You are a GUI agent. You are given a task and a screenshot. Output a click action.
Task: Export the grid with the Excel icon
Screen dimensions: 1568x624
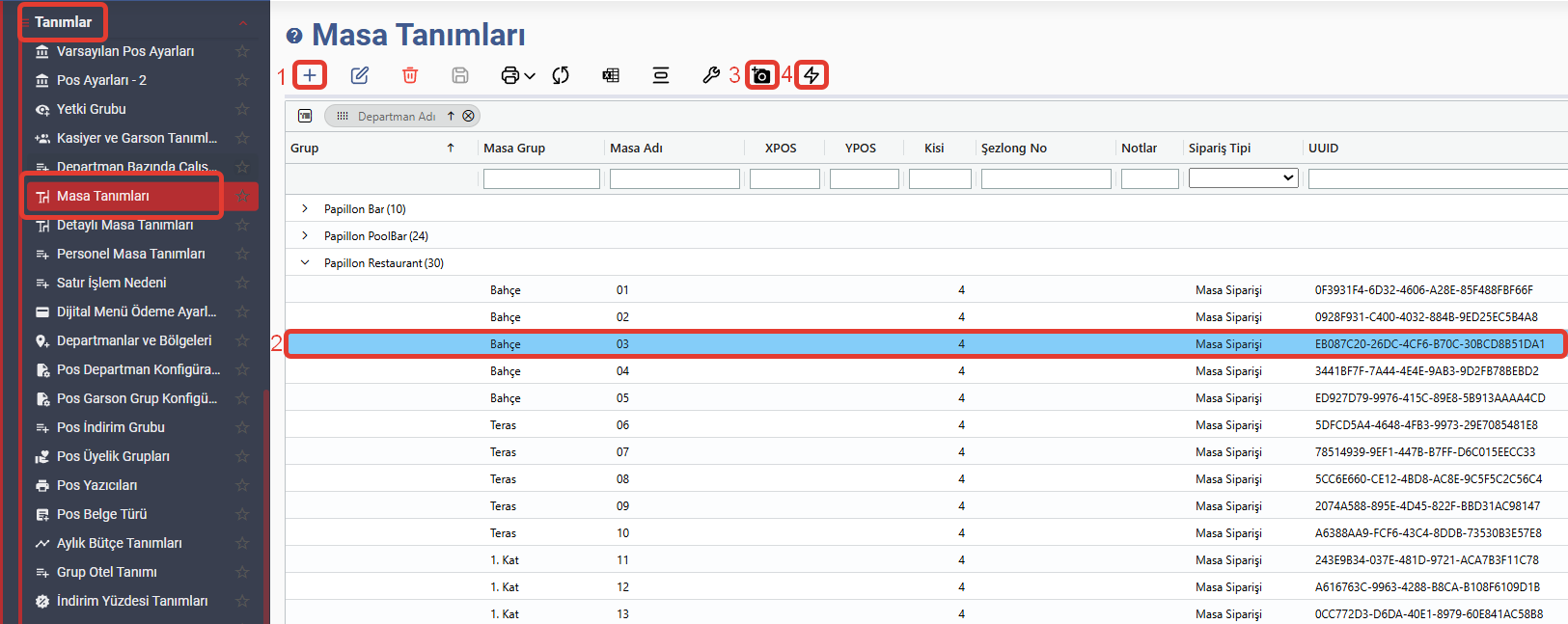click(x=611, y=75)
